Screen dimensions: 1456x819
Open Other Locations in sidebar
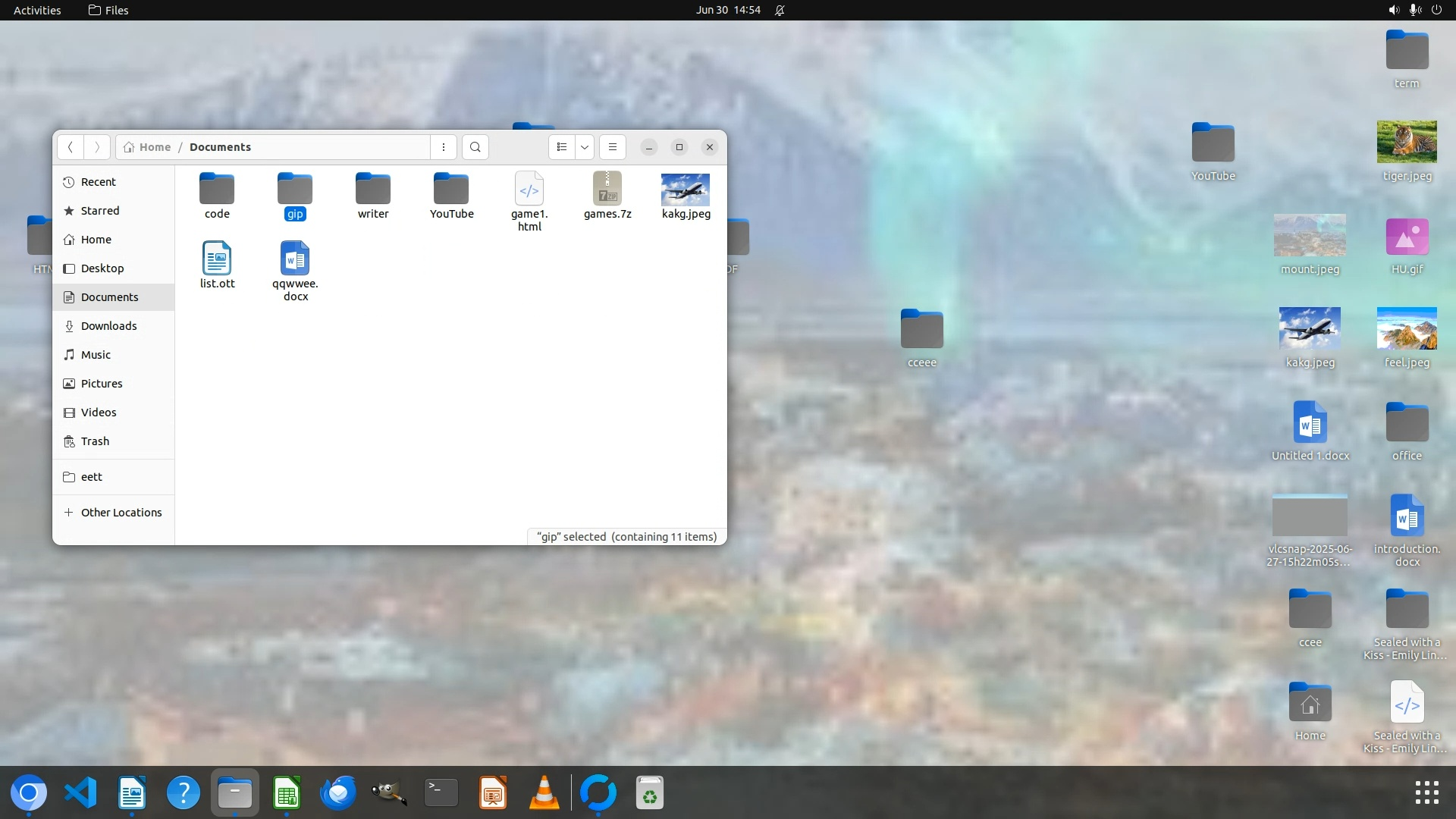click(121, 513)
